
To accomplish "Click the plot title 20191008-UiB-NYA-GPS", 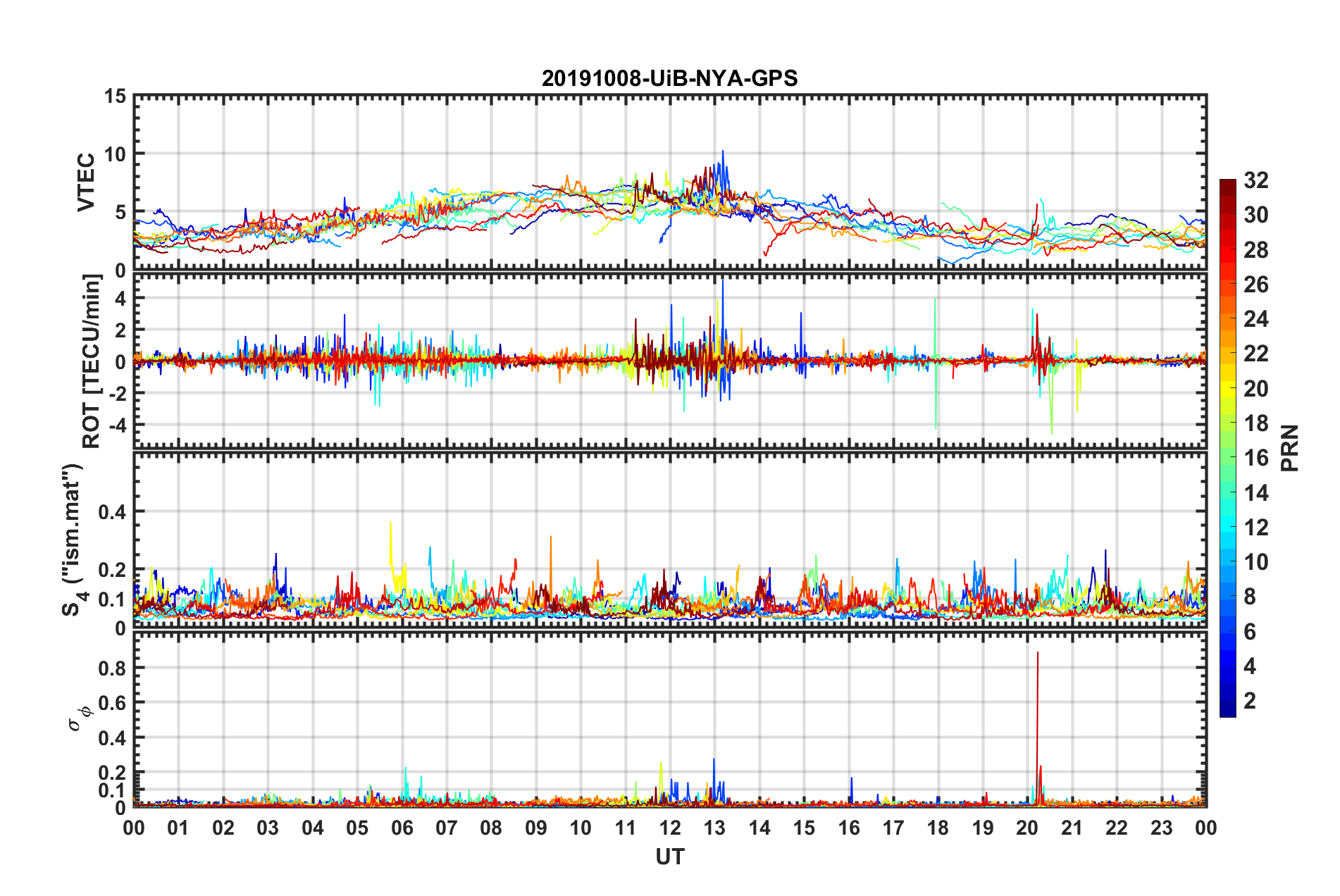I will point(669,78).
